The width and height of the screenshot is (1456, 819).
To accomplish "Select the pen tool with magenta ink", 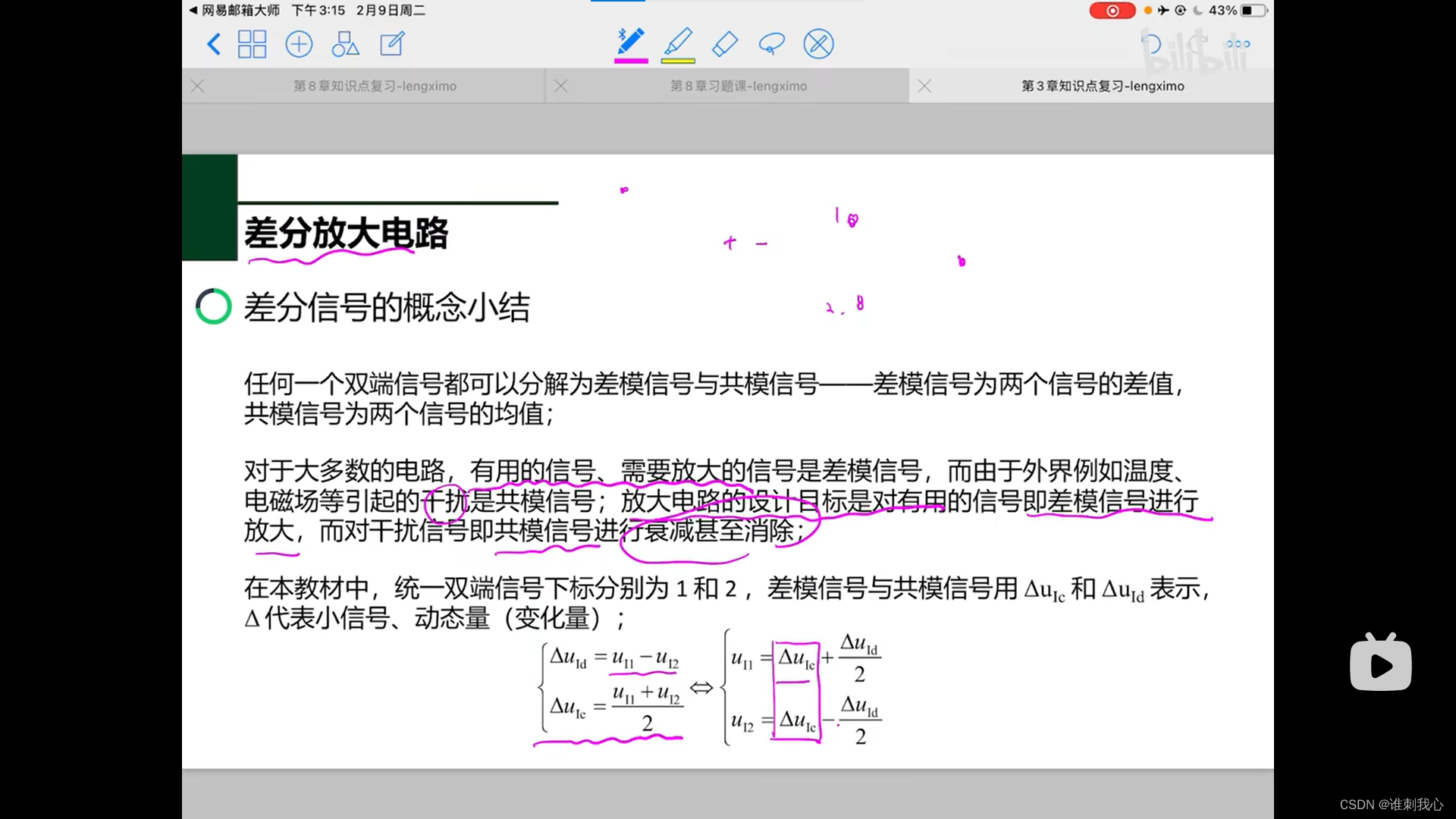I will (630, 41).
